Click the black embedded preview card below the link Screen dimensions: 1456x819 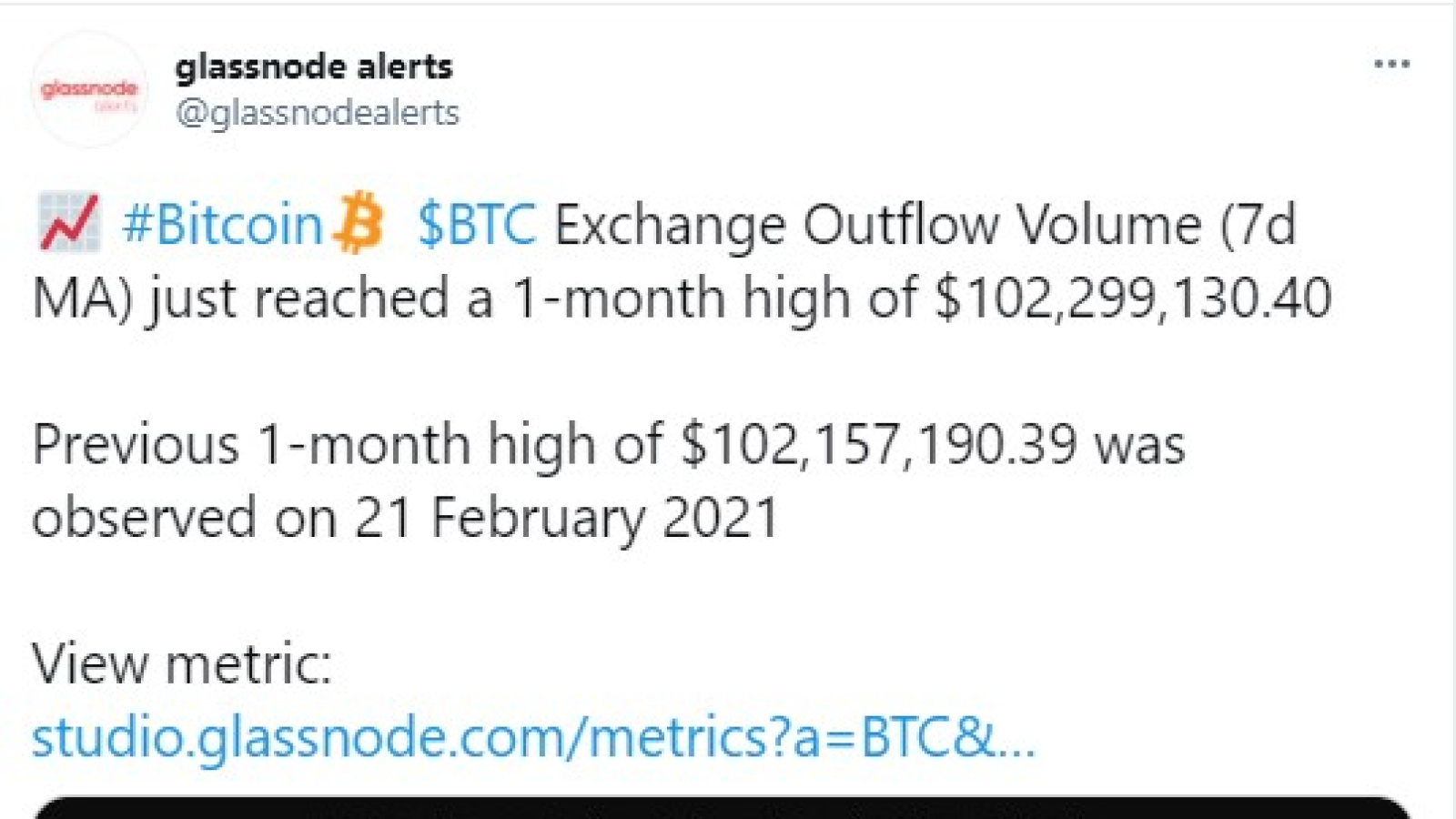point(721,807)
